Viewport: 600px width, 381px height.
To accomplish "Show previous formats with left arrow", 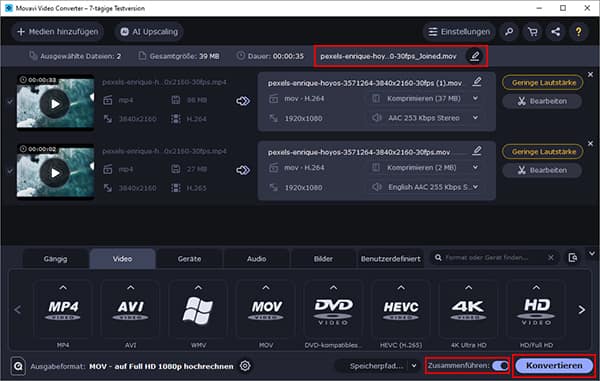I will pos(18,310).
